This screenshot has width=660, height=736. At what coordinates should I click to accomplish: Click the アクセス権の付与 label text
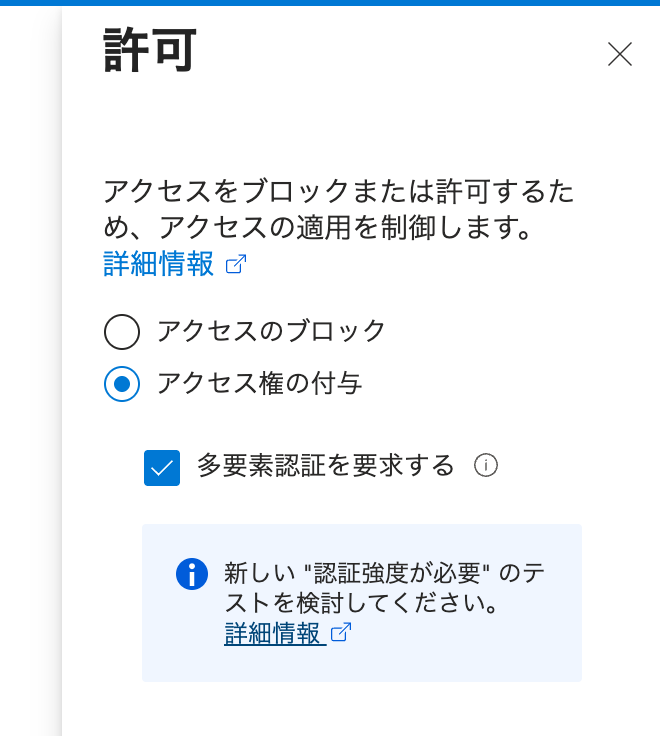click(259, 383)
